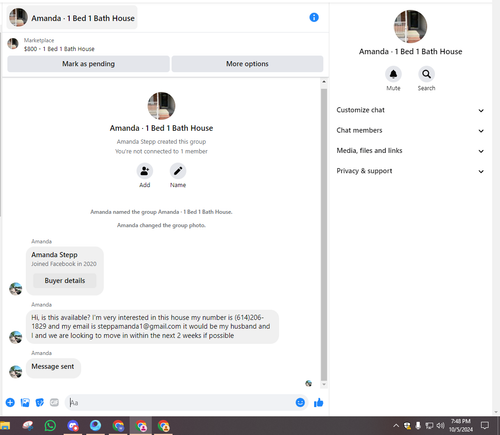Open the emoji picker in the message box
This screenshot has width=500, height=435.
point(300,402)
